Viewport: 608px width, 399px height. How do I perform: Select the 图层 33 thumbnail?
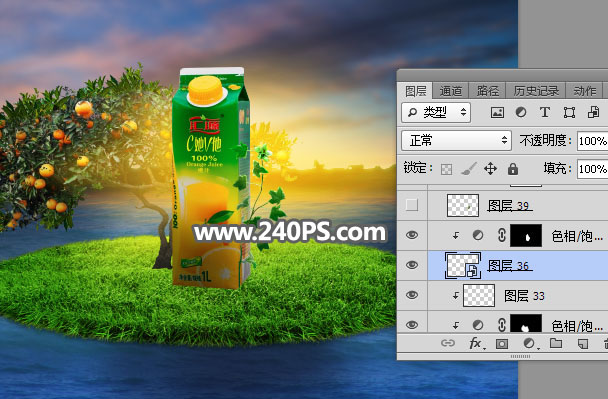tap(479, 295)
